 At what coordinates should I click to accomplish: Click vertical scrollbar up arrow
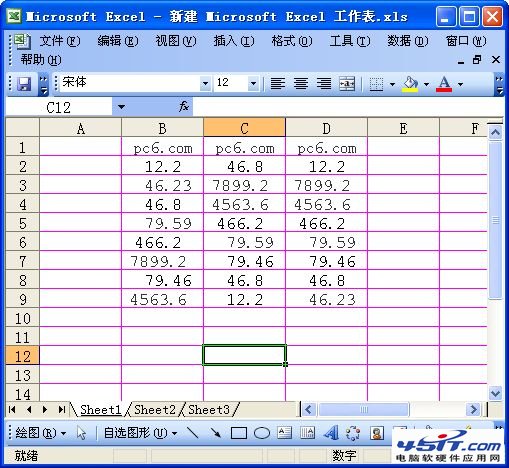click(x=495, y=133)
